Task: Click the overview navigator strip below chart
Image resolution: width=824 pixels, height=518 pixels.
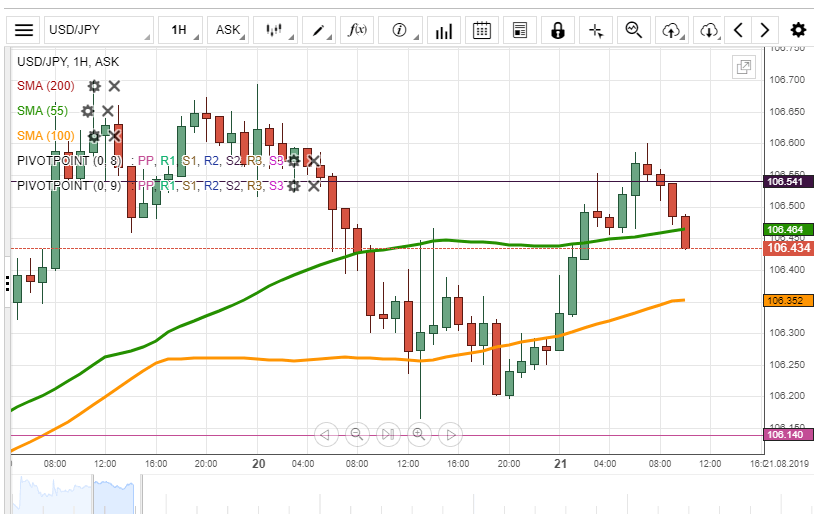Action: coord(380,495)
